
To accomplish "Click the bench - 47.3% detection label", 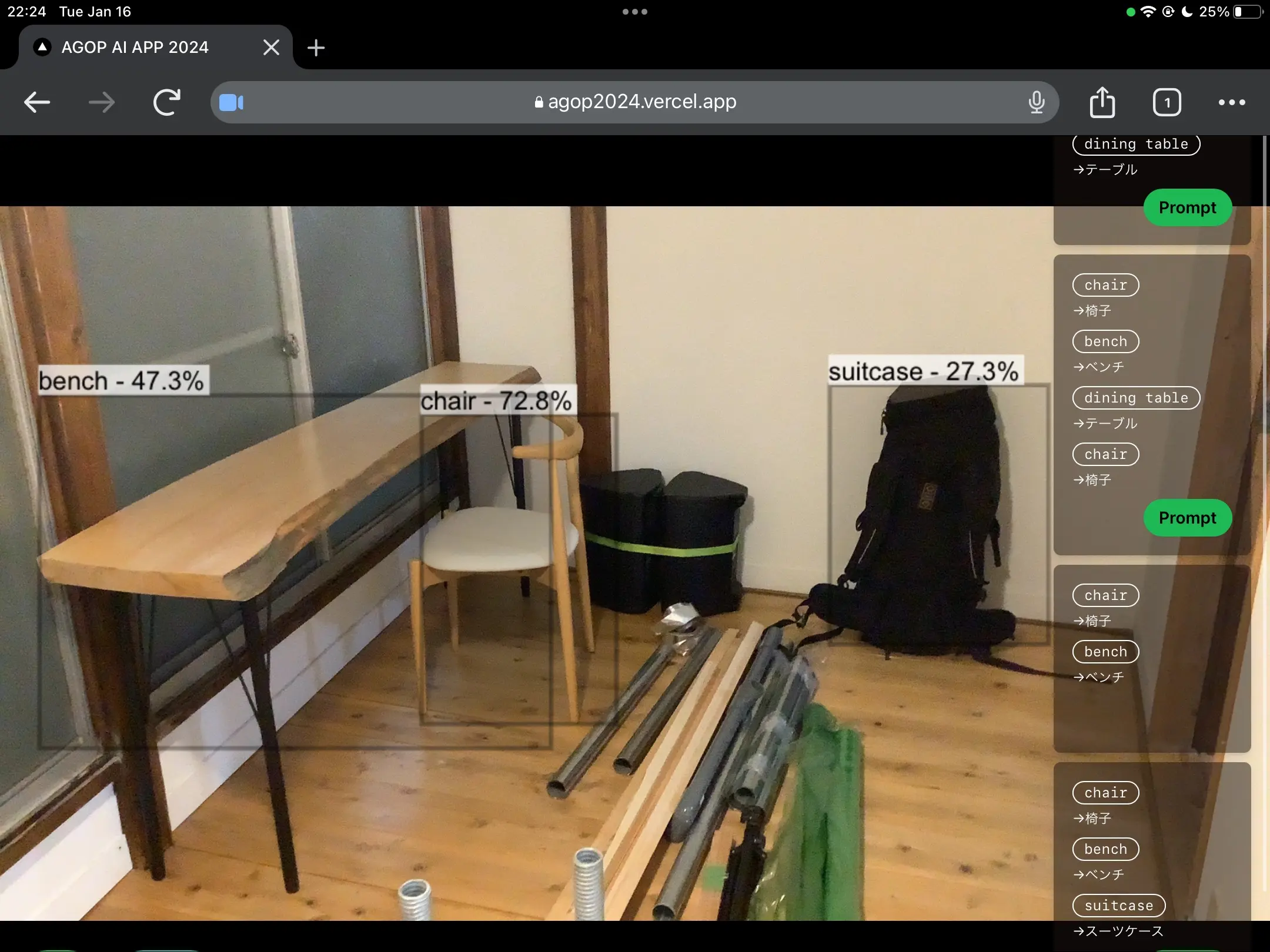I will [122, 380].
